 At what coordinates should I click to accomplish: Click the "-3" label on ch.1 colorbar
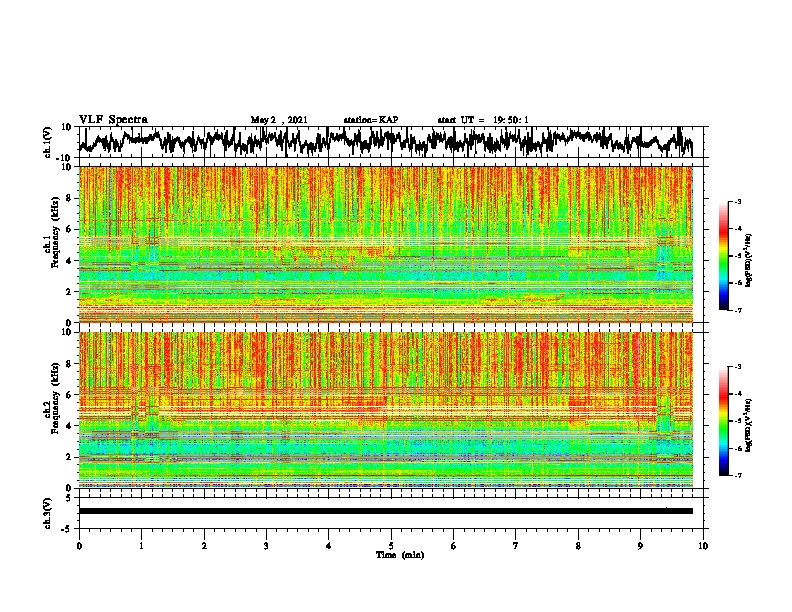coord(737,202)
